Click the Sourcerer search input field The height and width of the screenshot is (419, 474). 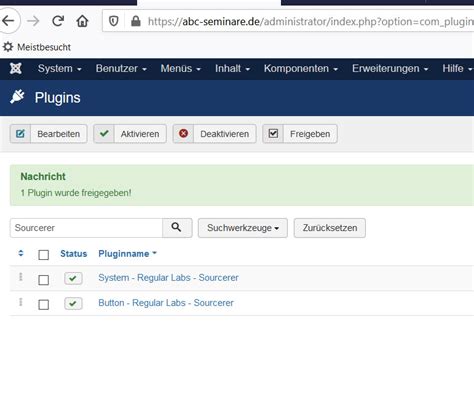pyautogui.click(x=86, y=228)
